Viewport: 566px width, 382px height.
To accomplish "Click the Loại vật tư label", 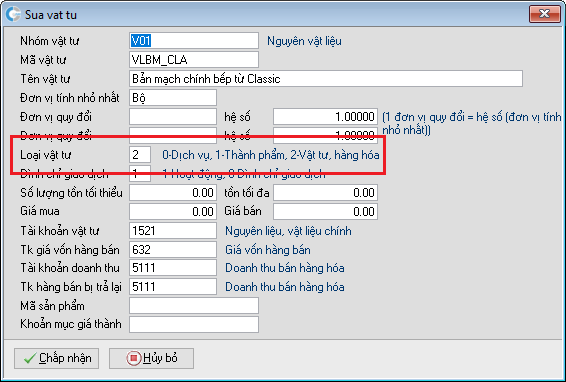I will click(x=45, y=155).
